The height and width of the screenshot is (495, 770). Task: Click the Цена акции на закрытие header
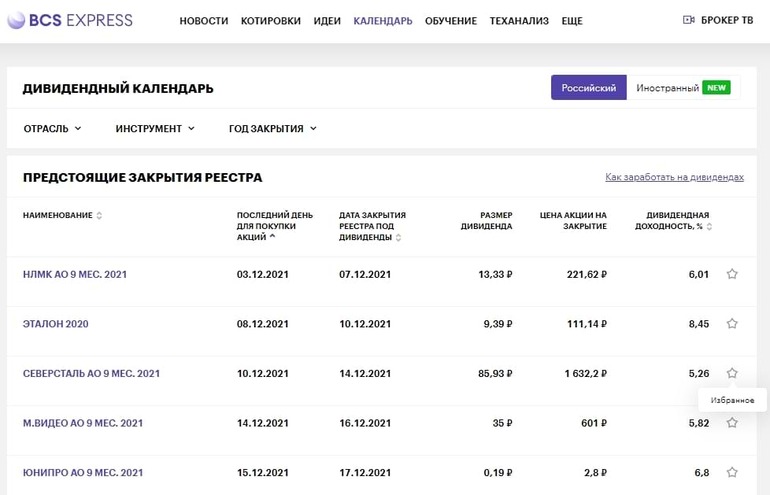[573, 221]
